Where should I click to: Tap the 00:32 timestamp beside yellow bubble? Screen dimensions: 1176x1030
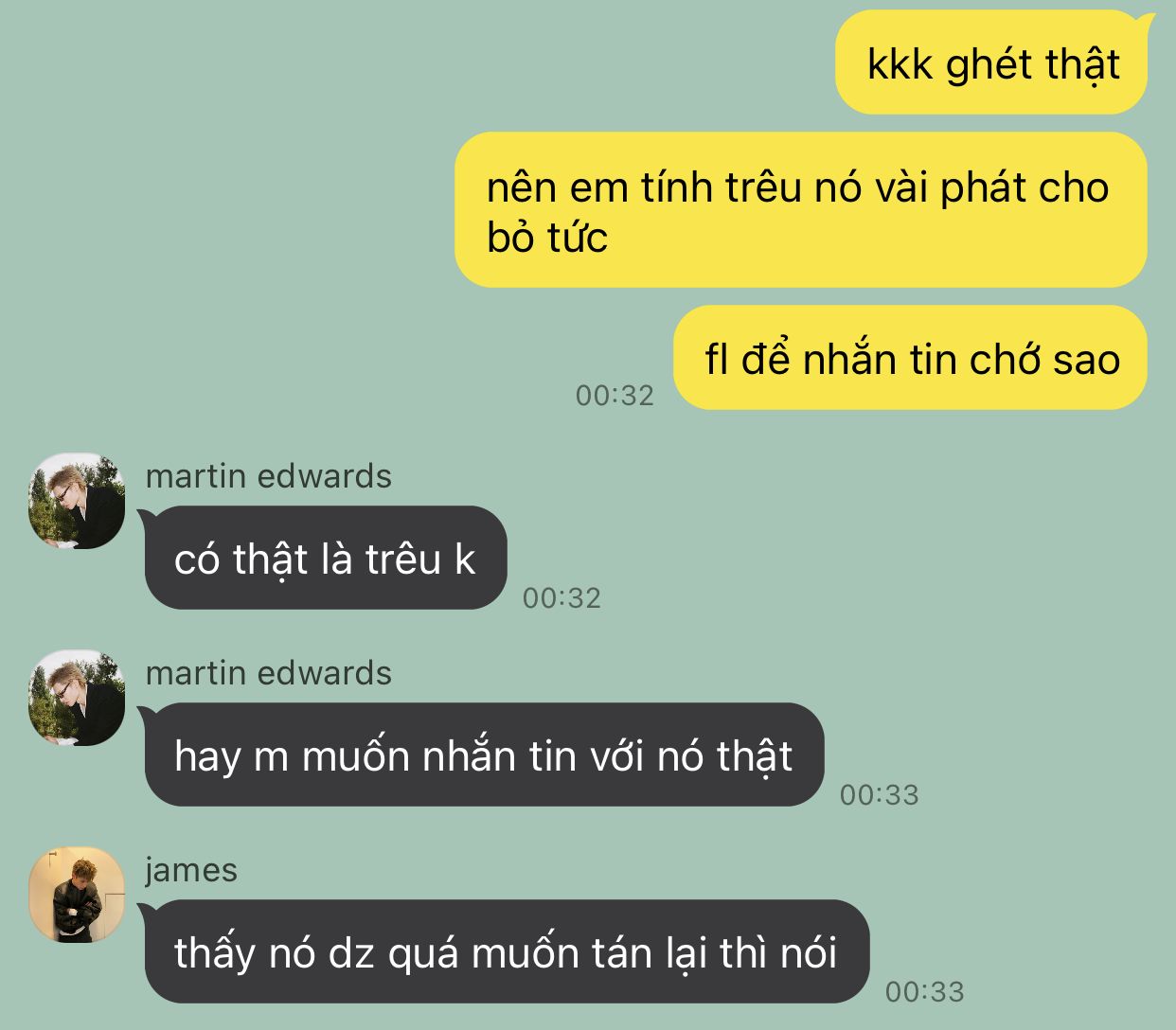click(615, 395)
